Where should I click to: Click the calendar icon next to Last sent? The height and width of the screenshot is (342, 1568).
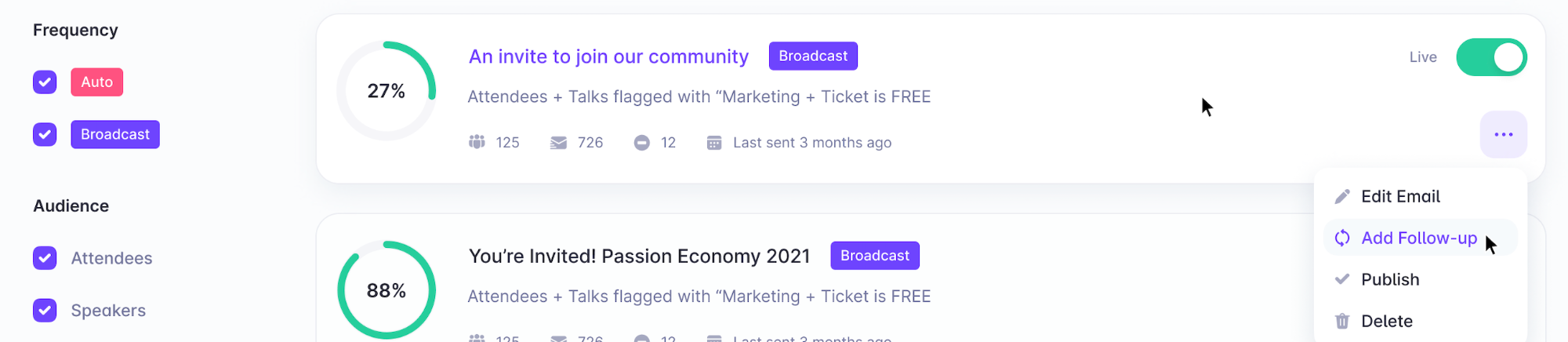click(713, 143)
